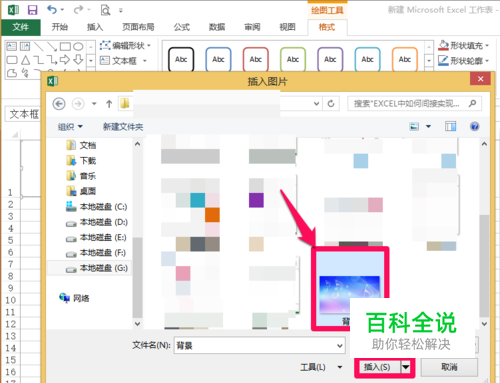The width and height of the screenshot is (500, 383).
Task: Click the Refresh button in dialog
Action: [331, 104]
